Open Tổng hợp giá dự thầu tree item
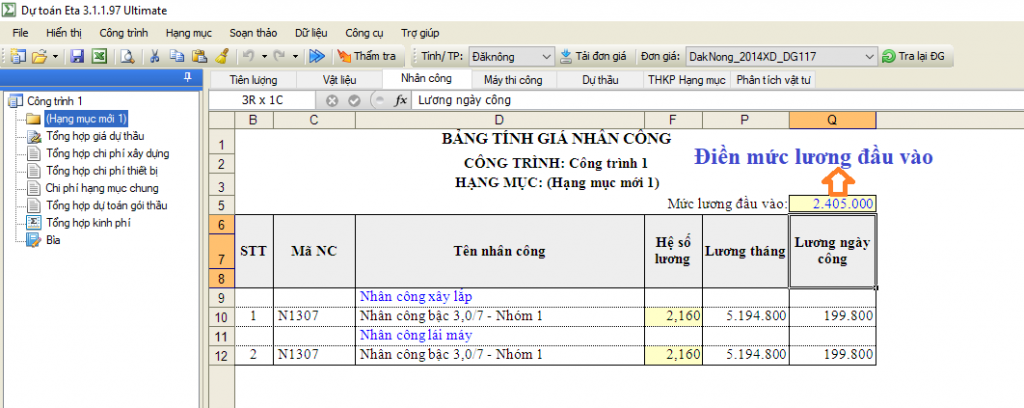This screenshot has width=1024, height=408. pos(95,136)
